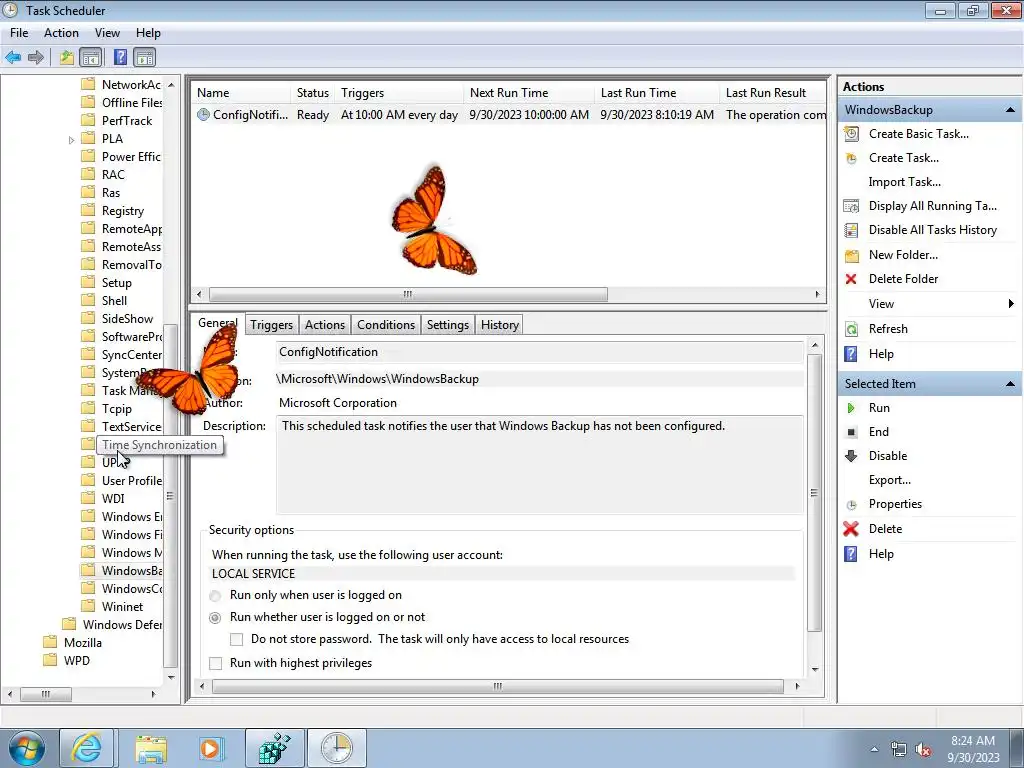Click End action for selected item
This screenshot has width=1024, height=768.
(x=878, y=432)
